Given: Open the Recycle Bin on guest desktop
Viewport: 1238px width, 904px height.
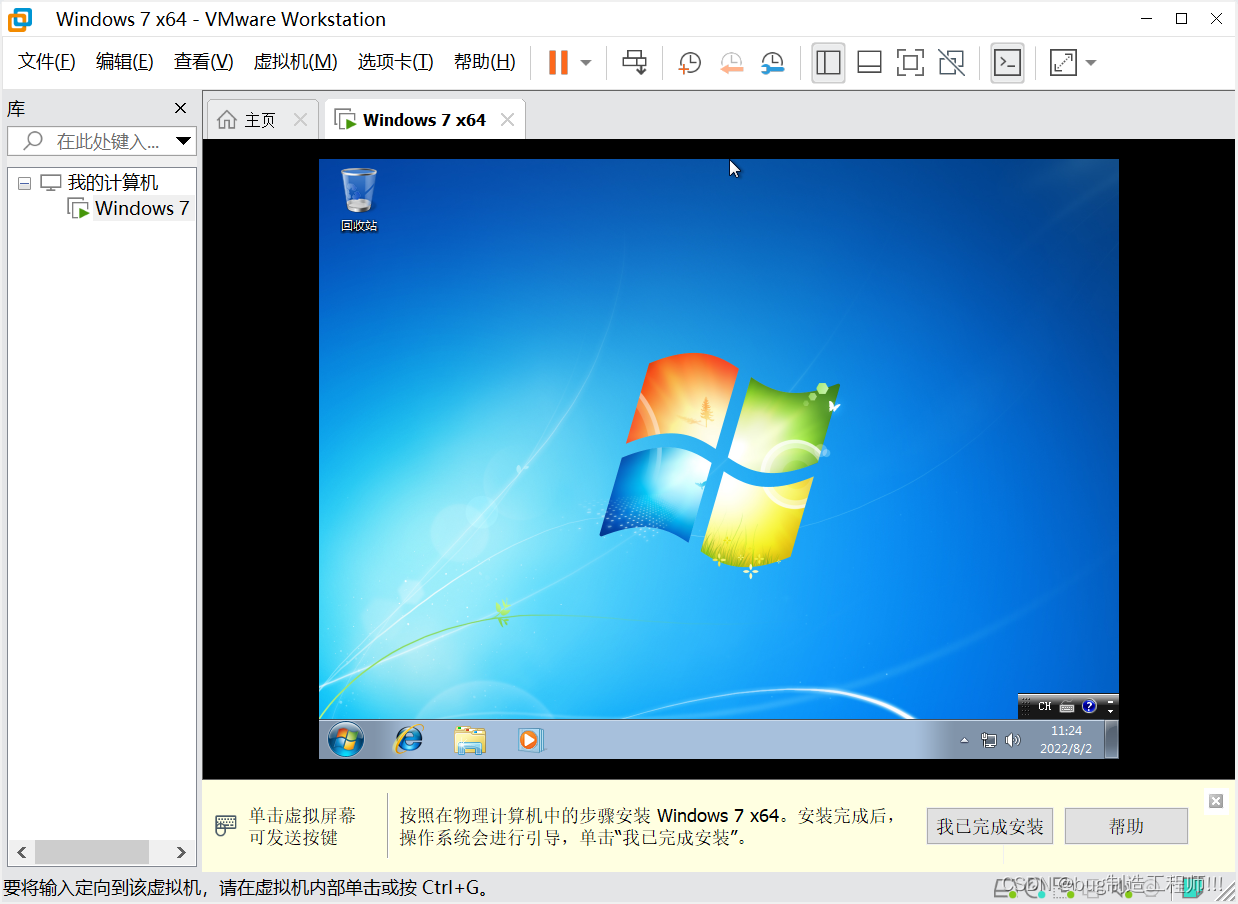Looking at the screenshot, I should [359, 199].
